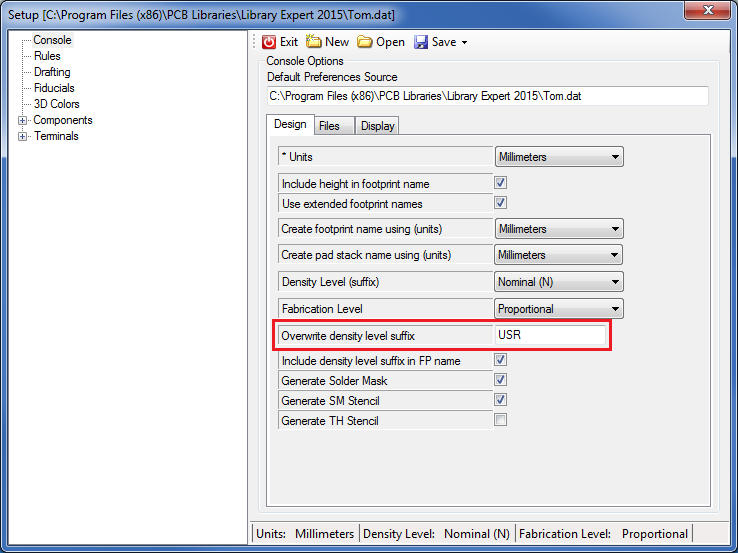Click the New file icon
Screen dimensions: 738x553
coord(314,42)
